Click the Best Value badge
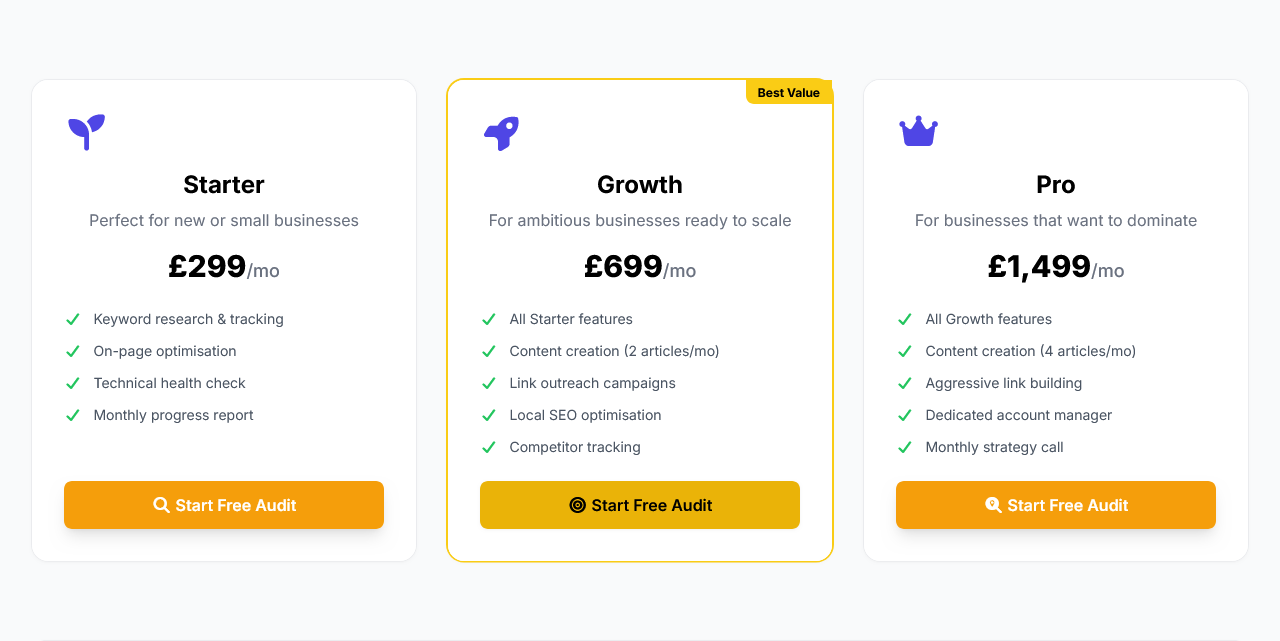Viewport: 1280px width, 641px height. click(x=788, y=93)
